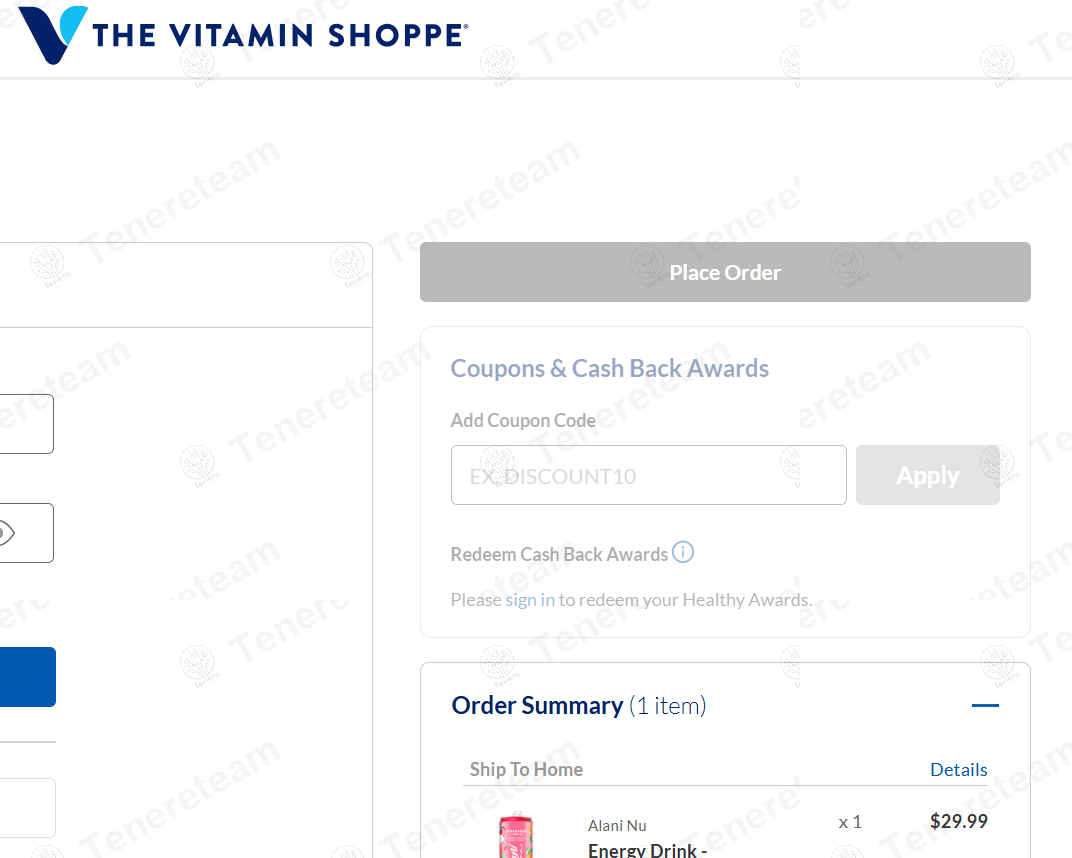1072x858 pixels.
Task: Open the Redeem Cash Back Awards info icon
Action: [683, 552]
